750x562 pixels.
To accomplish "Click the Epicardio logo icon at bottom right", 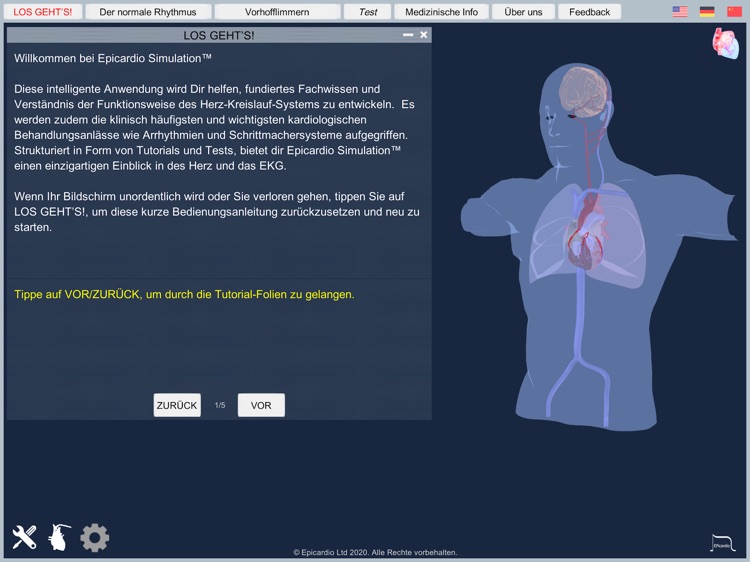I will (723, 543).
